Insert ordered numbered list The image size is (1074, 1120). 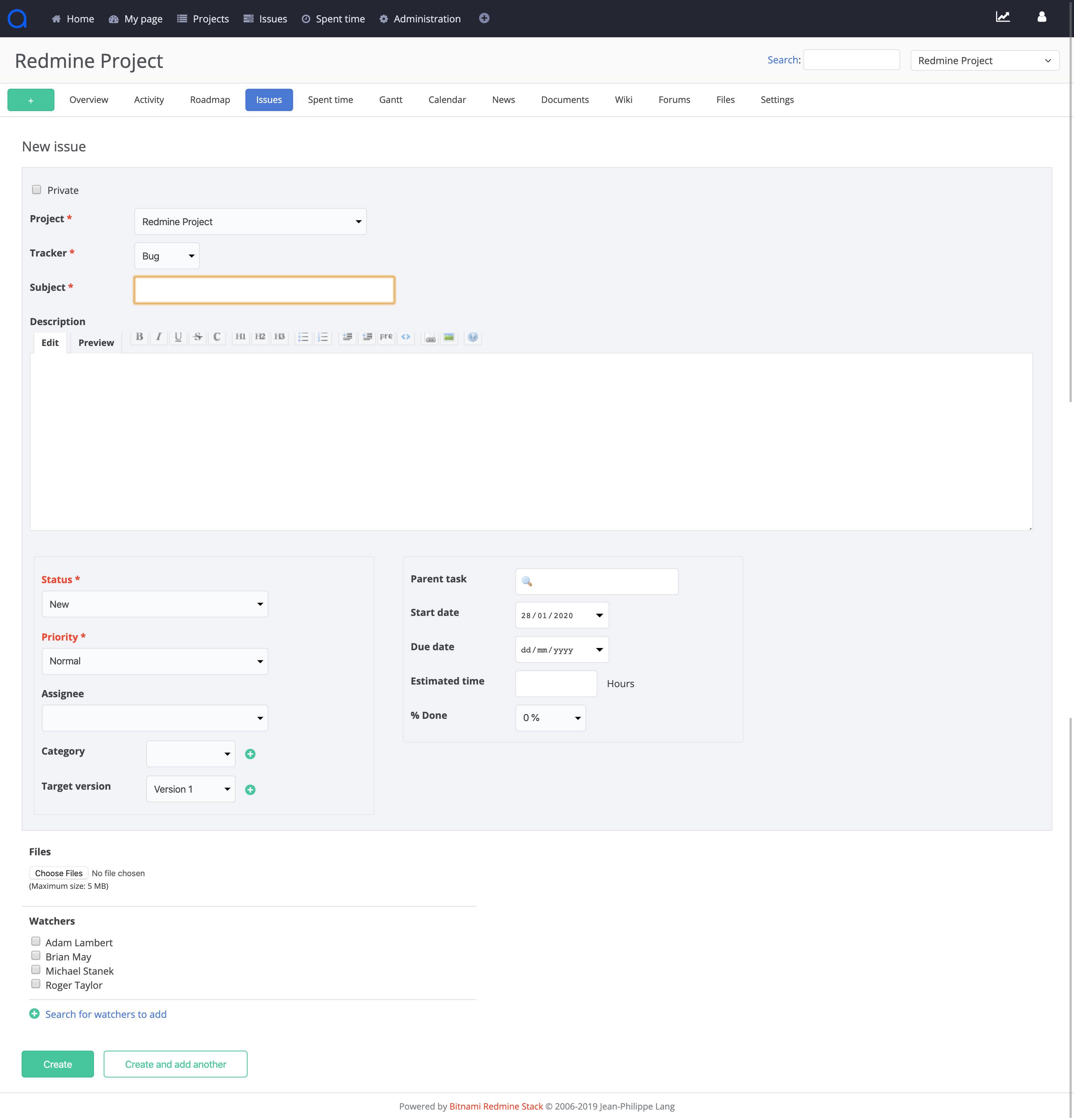tap(322, 337)
